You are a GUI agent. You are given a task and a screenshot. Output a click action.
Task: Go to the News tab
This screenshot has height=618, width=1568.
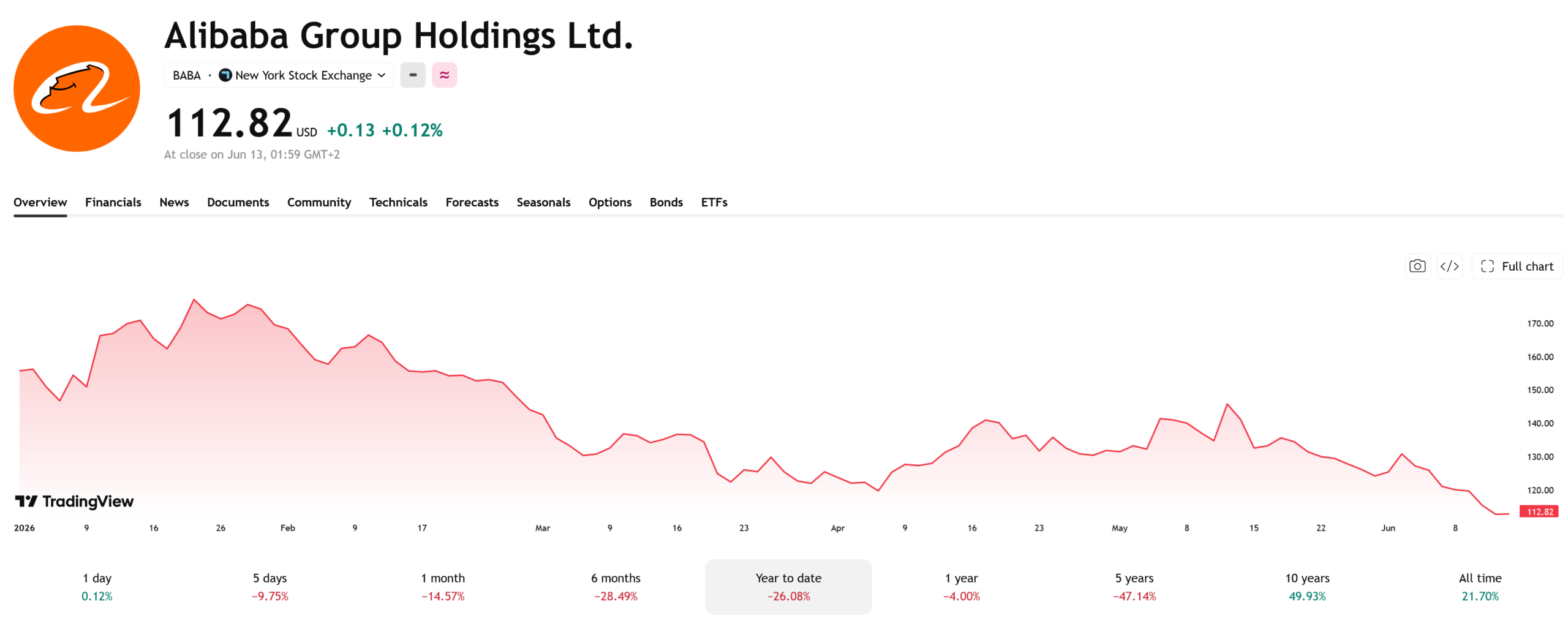click(174, 202)
